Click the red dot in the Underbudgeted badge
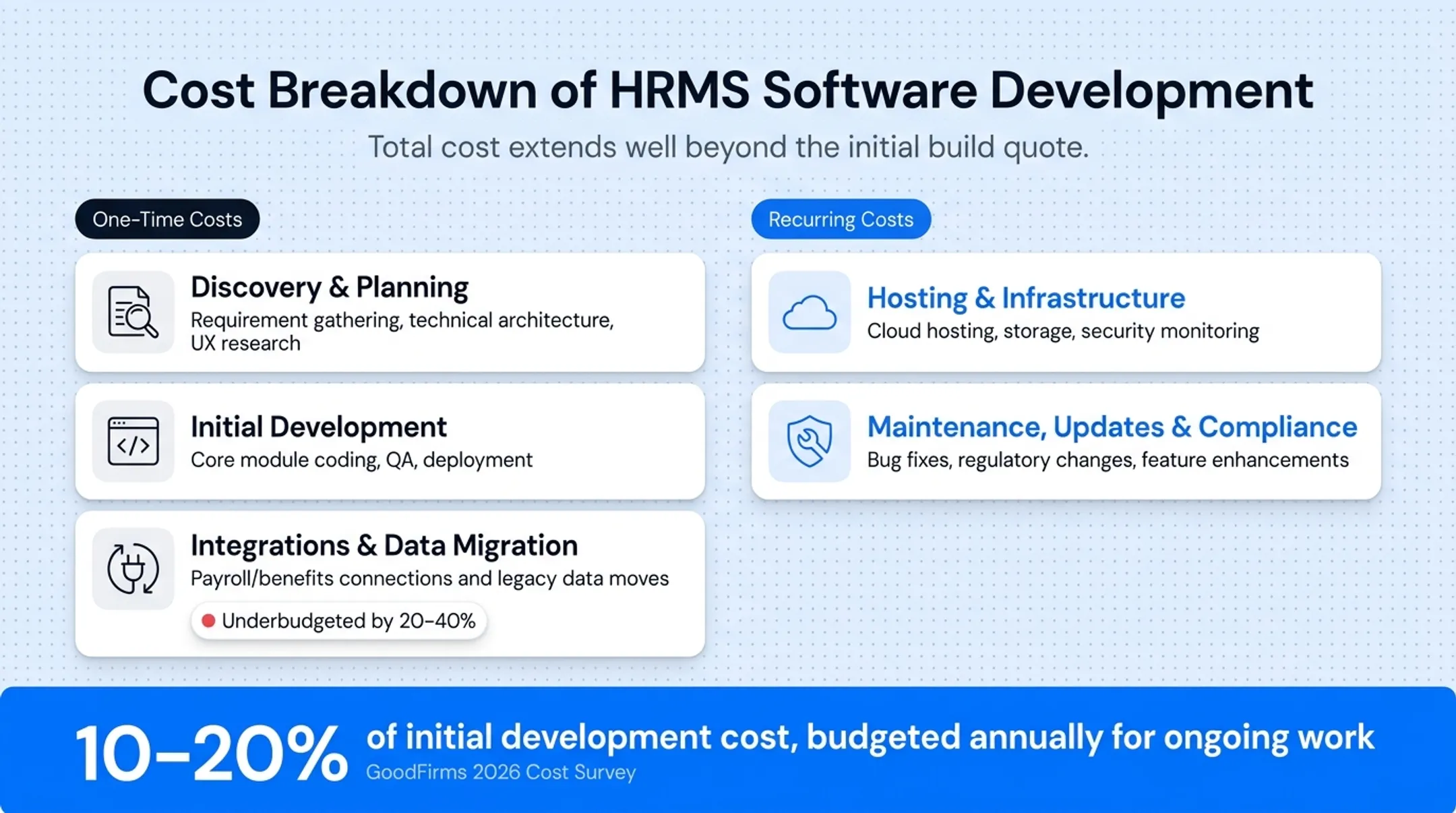The image size is (1456, 813). (208, 621)
